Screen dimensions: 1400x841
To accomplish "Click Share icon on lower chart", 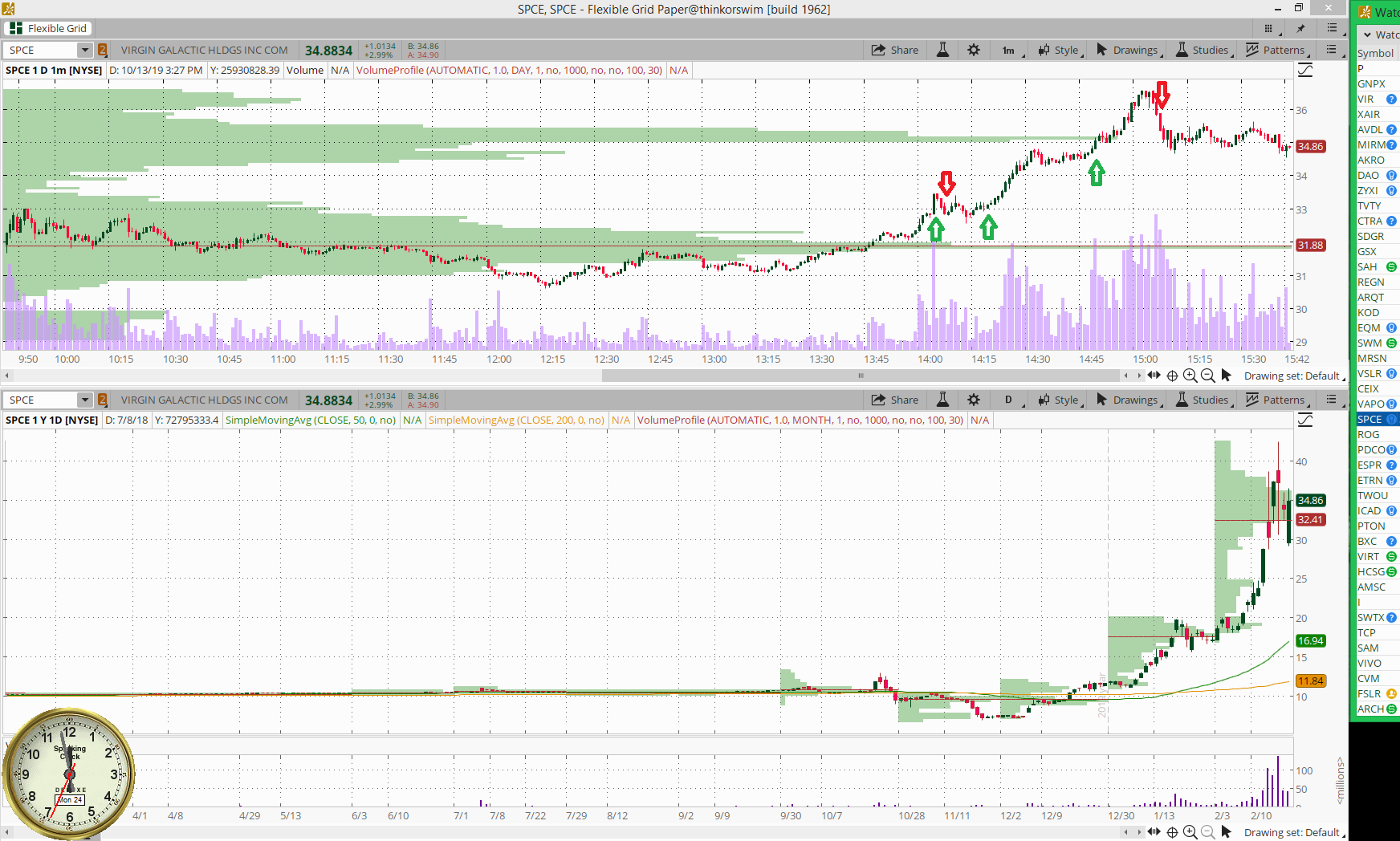I will 895,400.
